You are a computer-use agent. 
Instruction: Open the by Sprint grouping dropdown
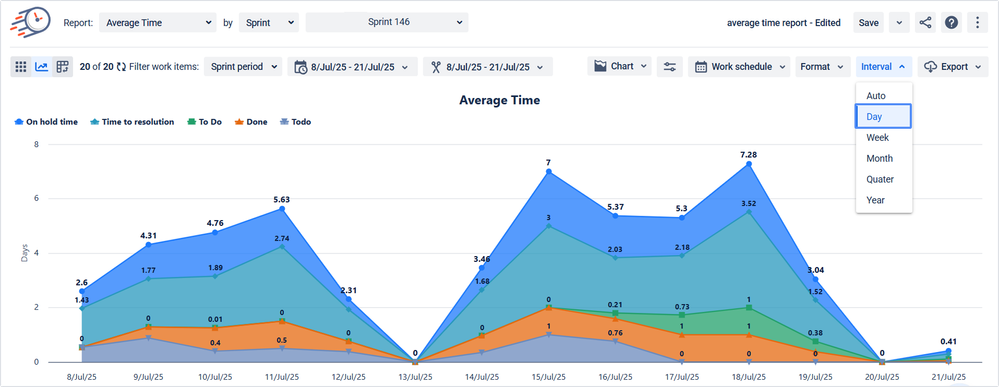pyautogui.click(x=268, y=22)
